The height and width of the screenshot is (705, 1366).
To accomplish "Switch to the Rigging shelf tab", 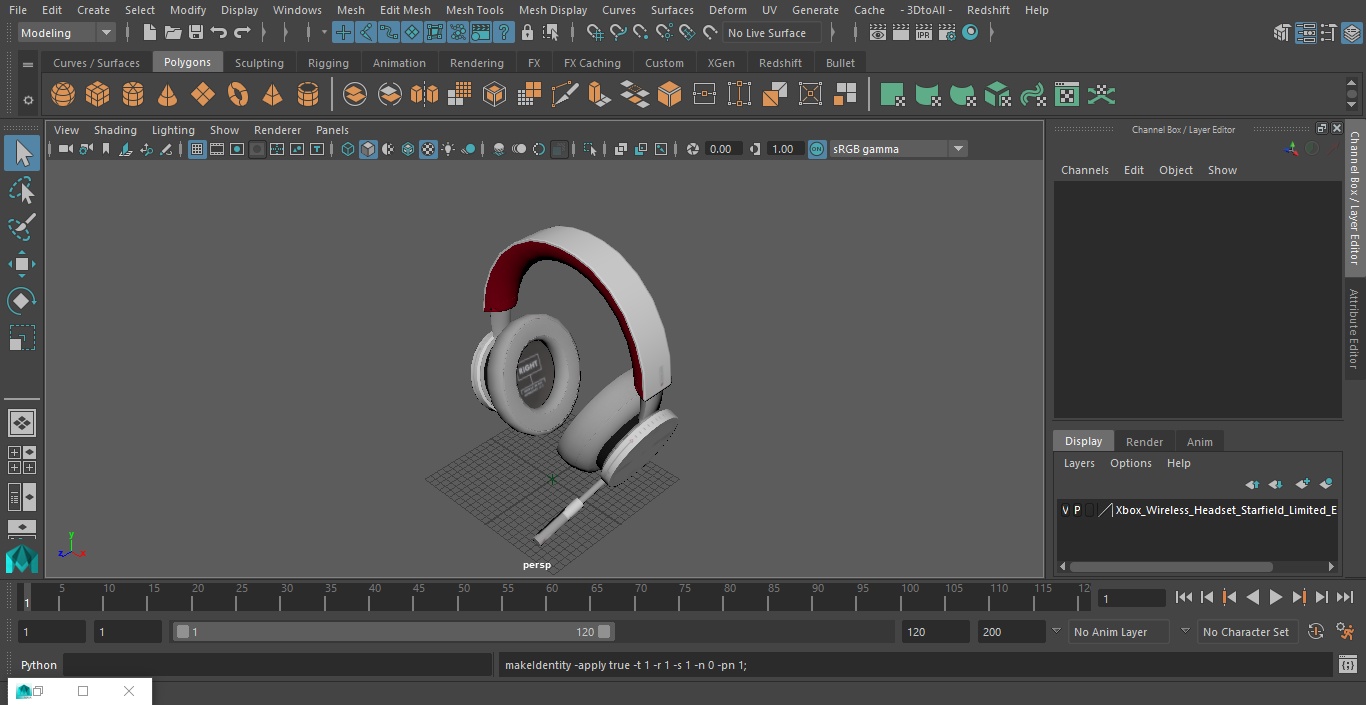I will [x=328, y=63].
